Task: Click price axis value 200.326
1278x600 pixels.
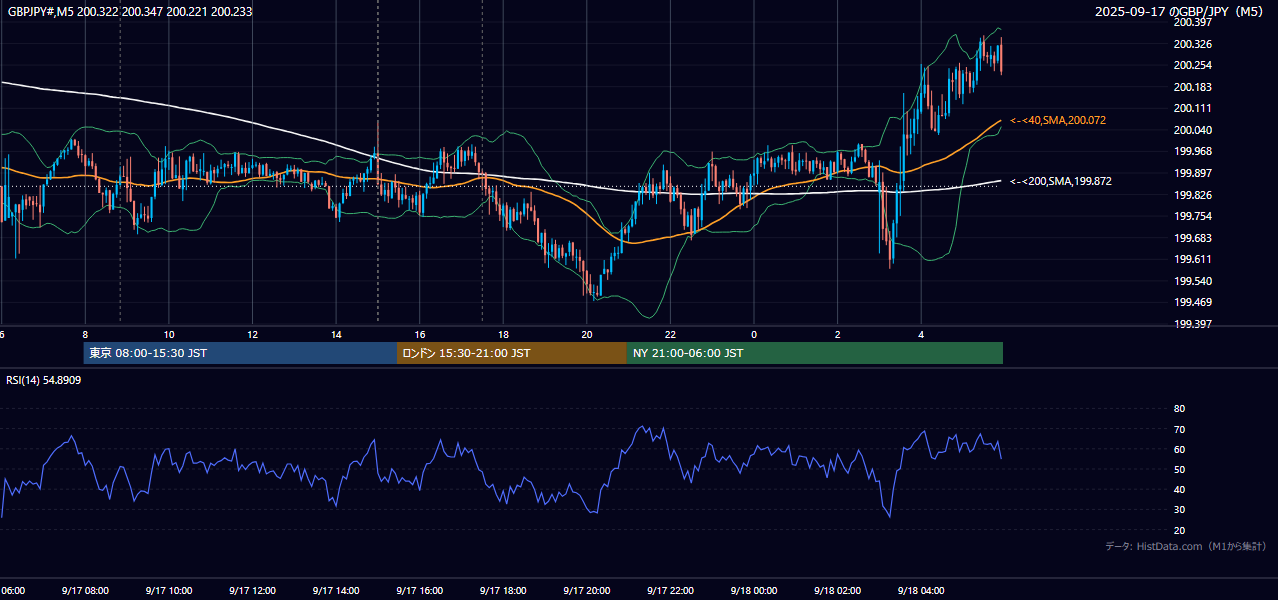Action: click(x=1191, y=44)
